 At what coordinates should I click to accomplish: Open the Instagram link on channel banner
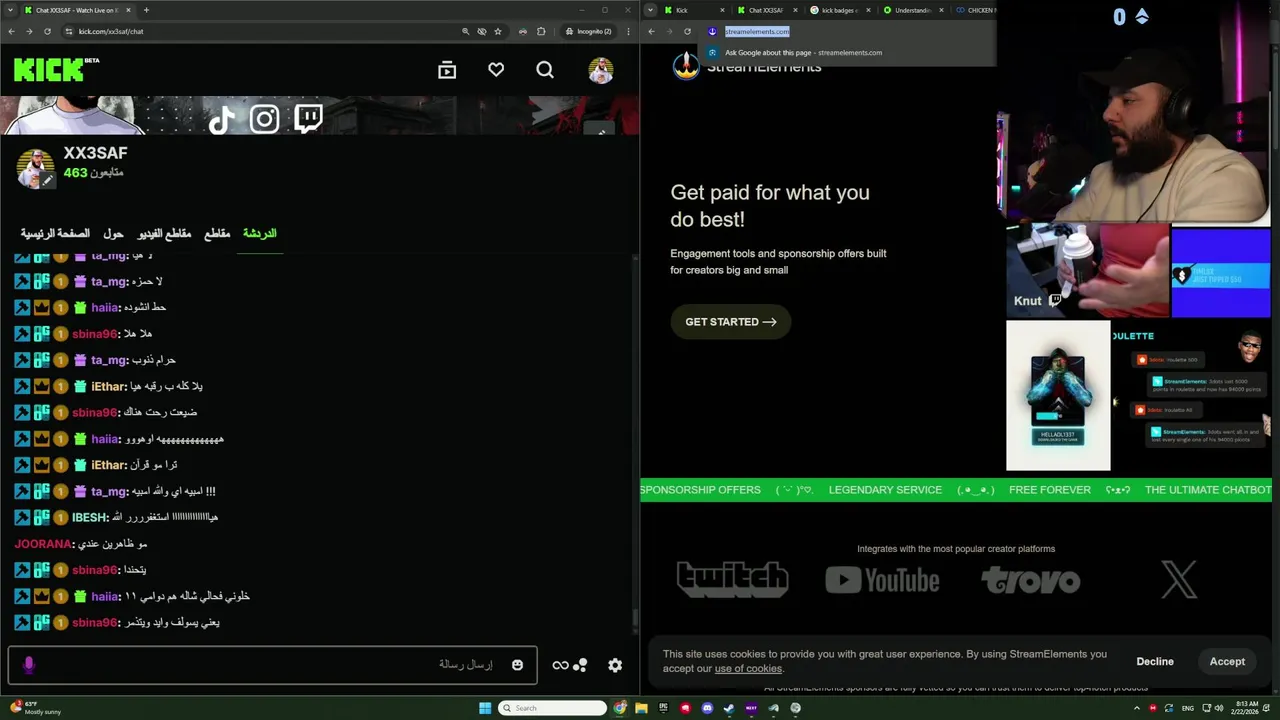click(265, 120)
